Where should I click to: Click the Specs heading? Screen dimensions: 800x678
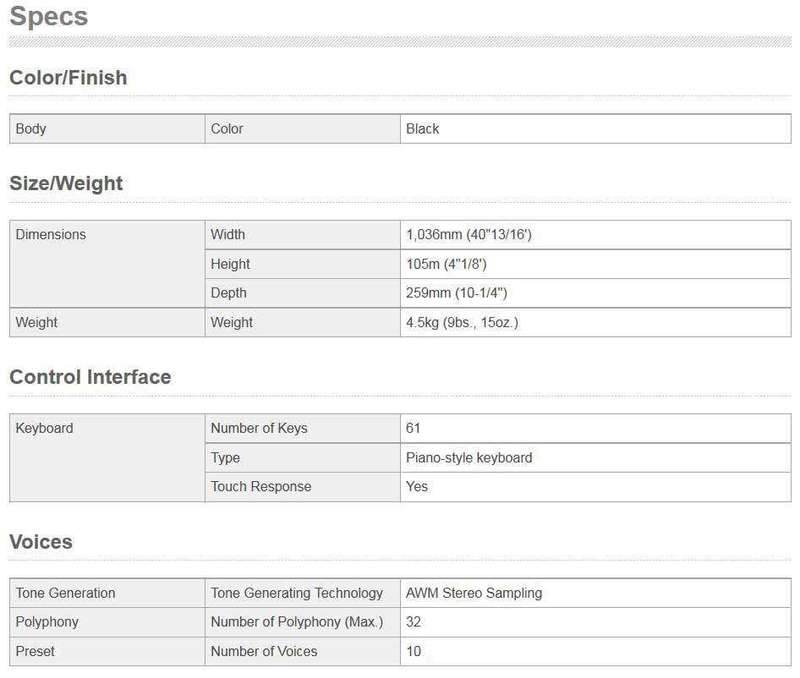point(48,18)
